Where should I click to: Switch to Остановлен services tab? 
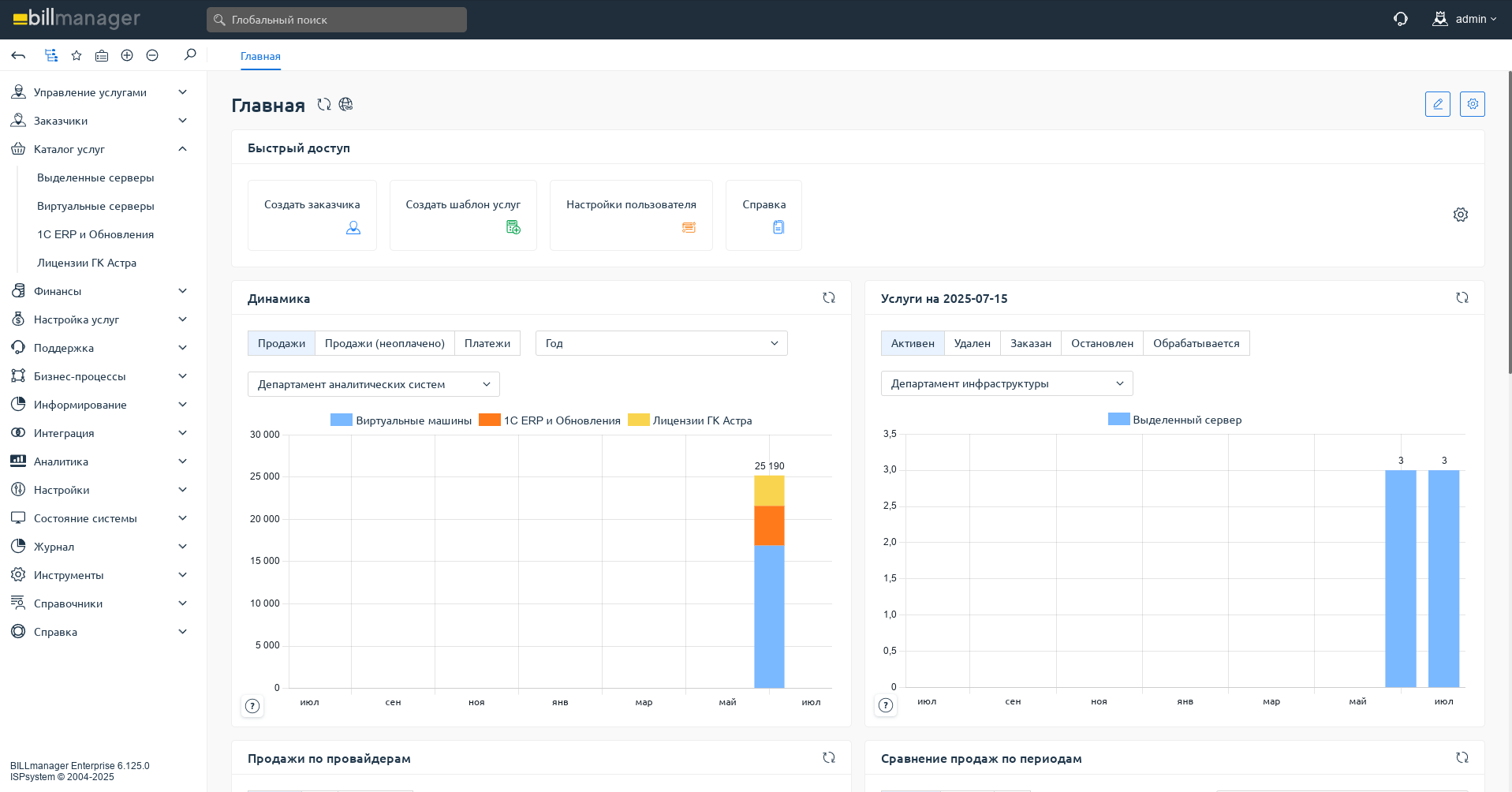click(x=1101, y=343)
